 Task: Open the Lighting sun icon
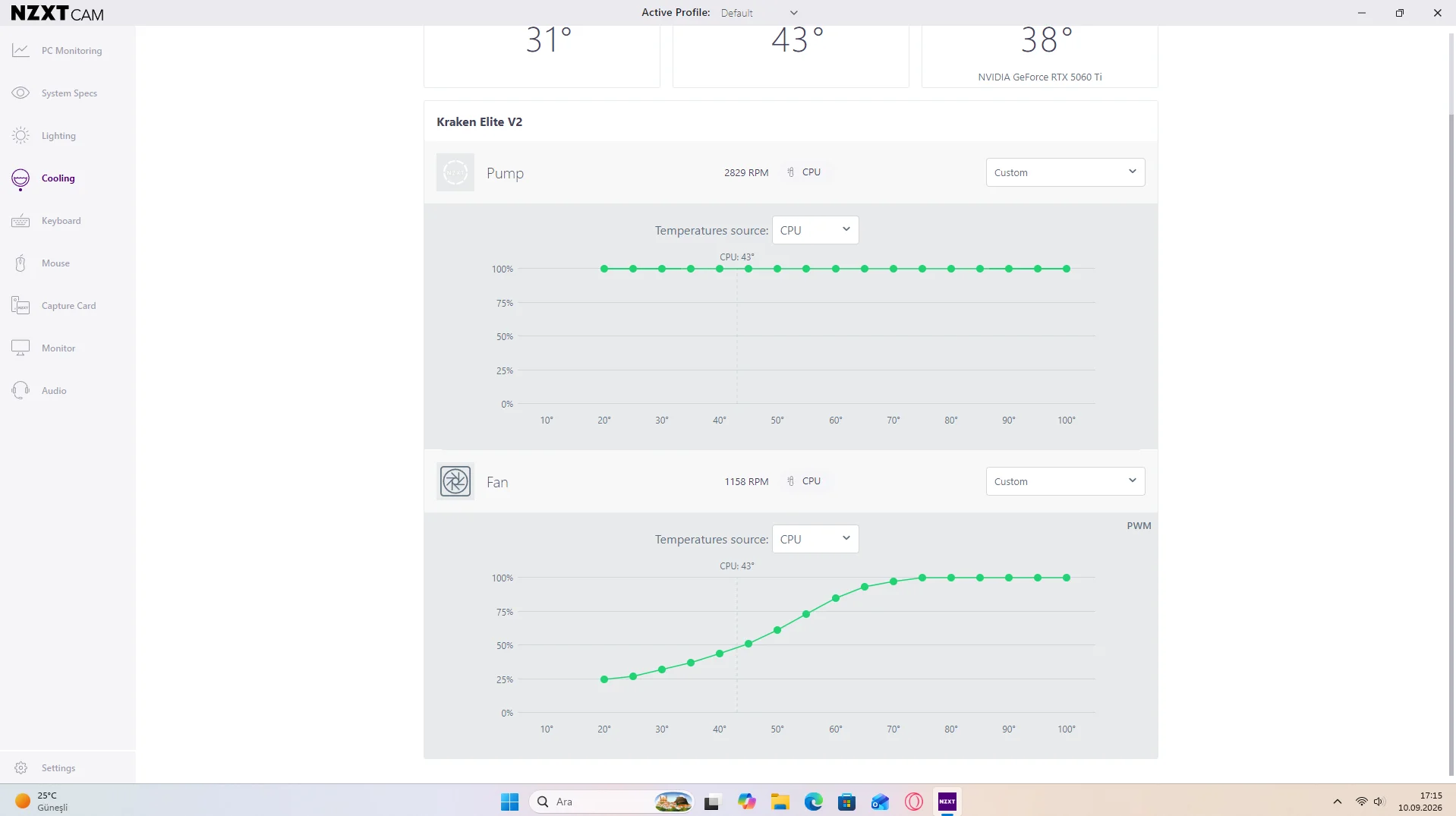[x=20, y=135]
